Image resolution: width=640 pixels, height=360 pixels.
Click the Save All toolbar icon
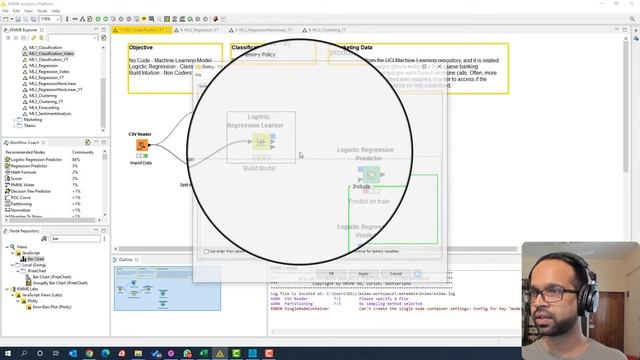[x=33, y=19]
